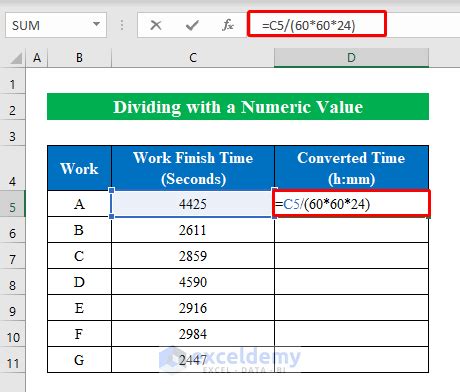This screenshot has height=392, width=460.
Task: Click the 'Work' header cell
Action: (79, 168)
